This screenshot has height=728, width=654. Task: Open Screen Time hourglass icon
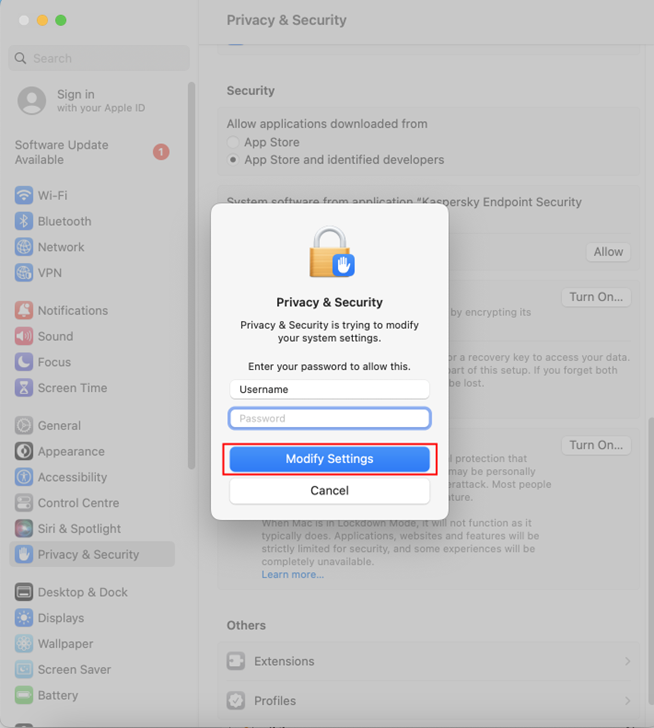point(24,388)
